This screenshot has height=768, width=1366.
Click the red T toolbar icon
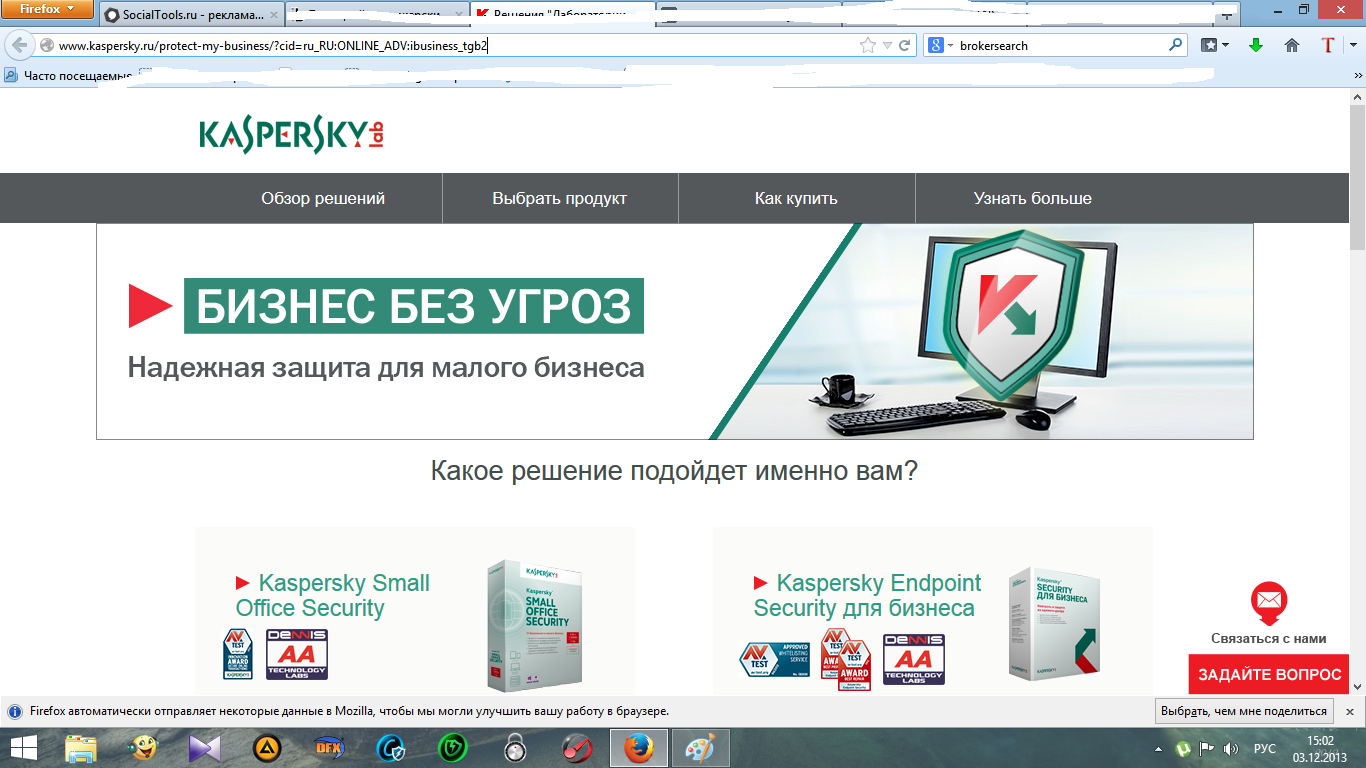(x=1328, y=45)
